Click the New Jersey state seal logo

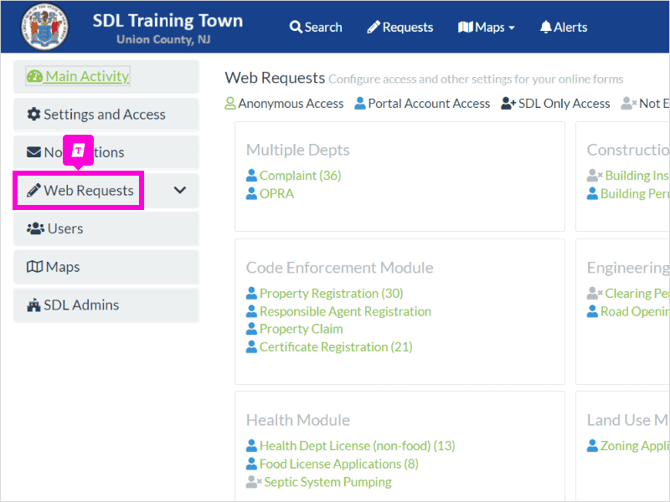click(45, 27)
